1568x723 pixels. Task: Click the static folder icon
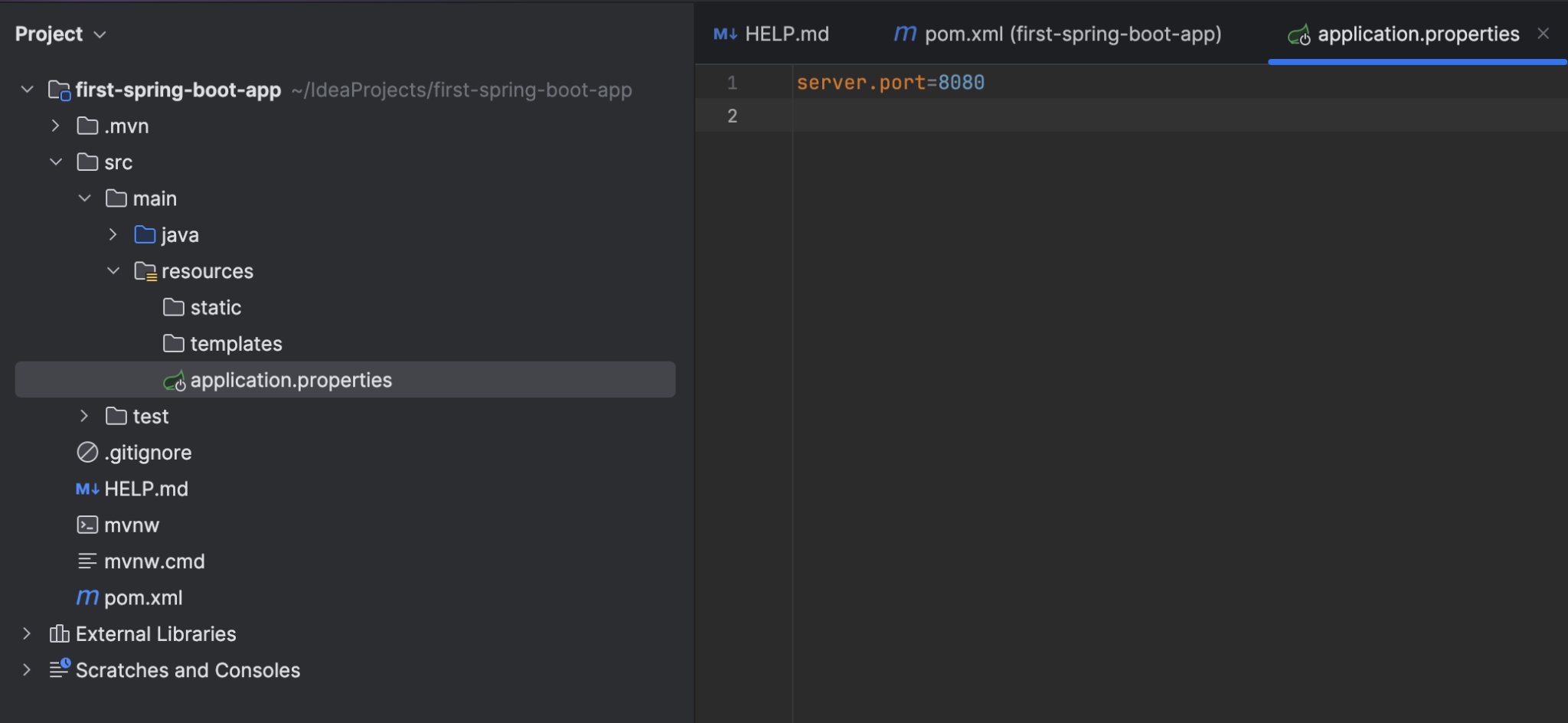pos(174,307)
